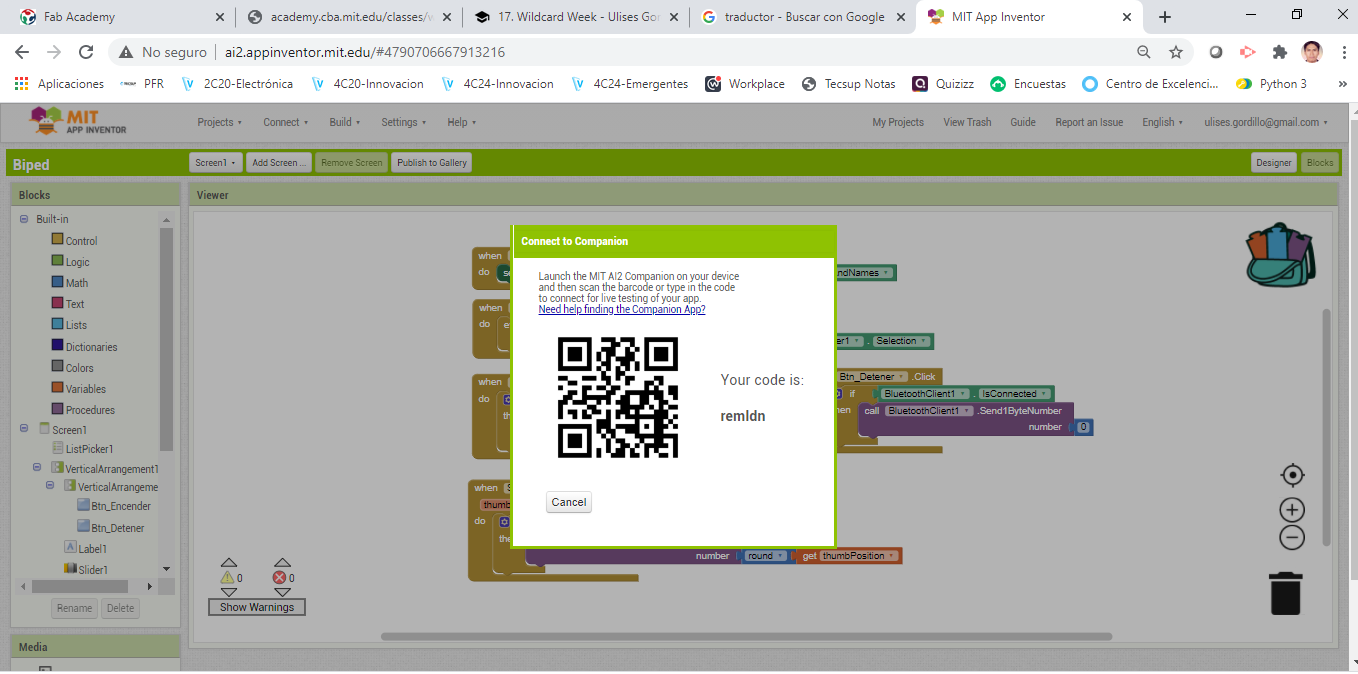Bookmark this page with star icon
Image resolution: width=1358 pixels, height=674 pixels.
click(x=1176, y=52)
